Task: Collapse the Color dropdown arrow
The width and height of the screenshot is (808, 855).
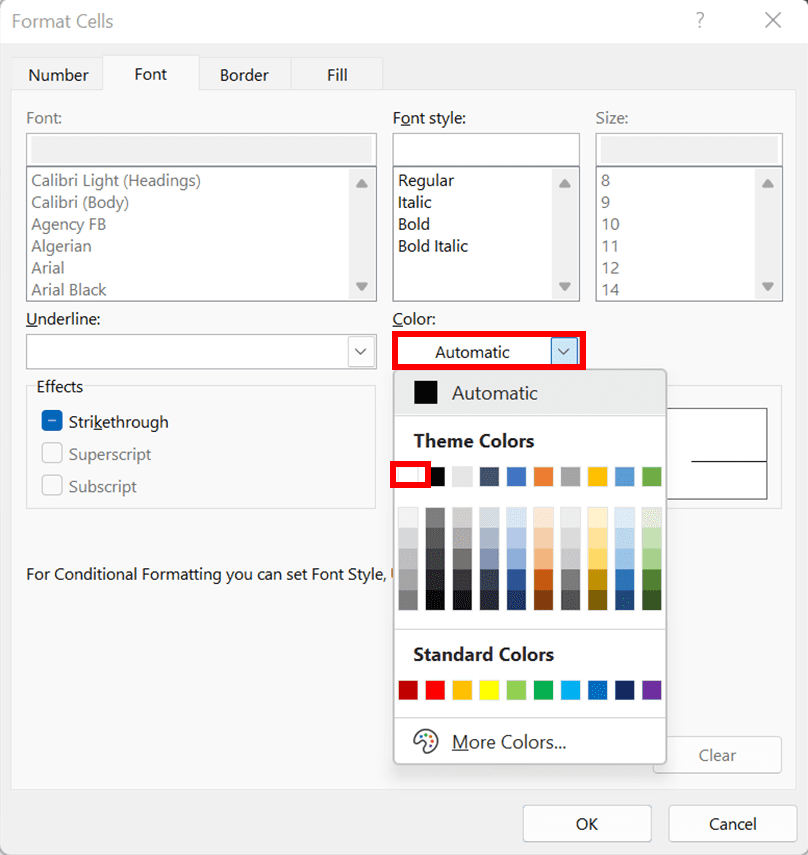Action: tap(564, 352)
